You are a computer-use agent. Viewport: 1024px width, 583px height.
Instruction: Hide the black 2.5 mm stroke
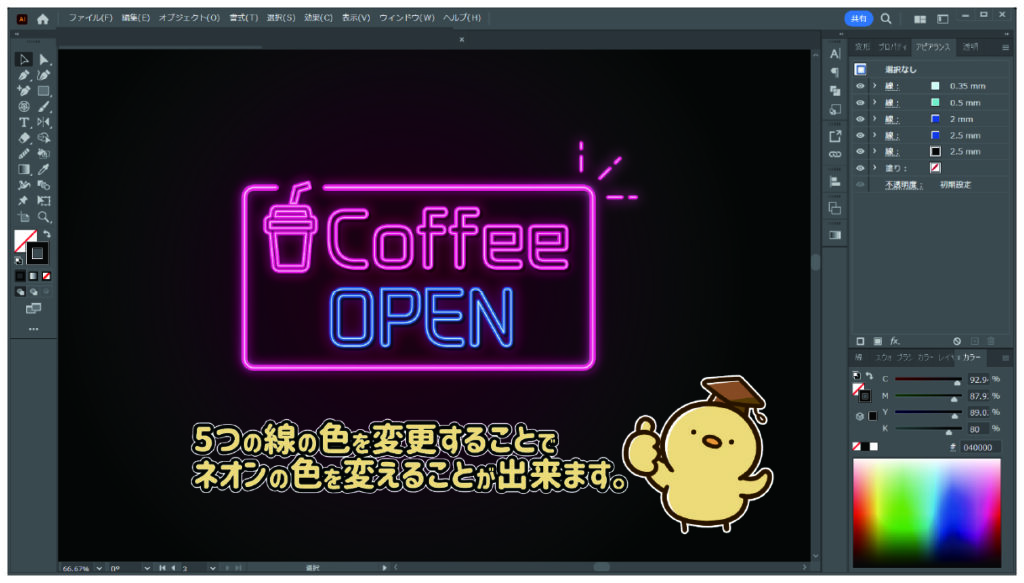[x=860, y=151]
